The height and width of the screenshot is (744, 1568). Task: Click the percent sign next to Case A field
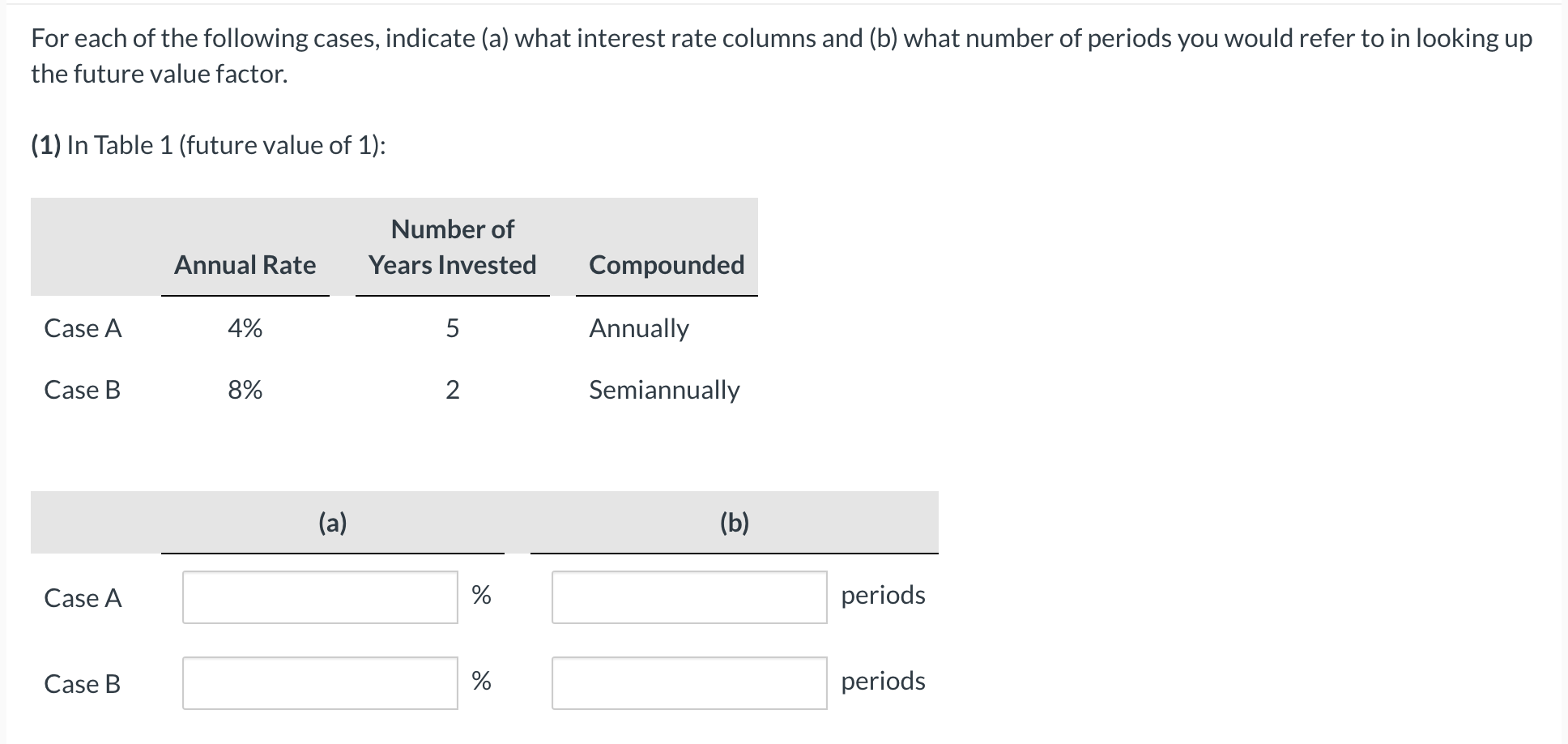[482, 596]
